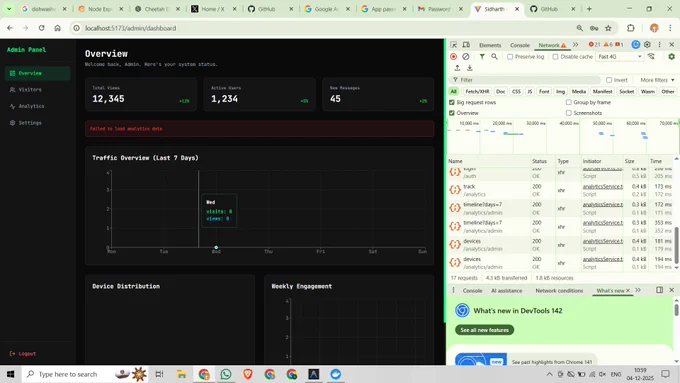This screenshot has height=383, width=680.
Task: Click the Filter text input field
Action: coord(526,80)
